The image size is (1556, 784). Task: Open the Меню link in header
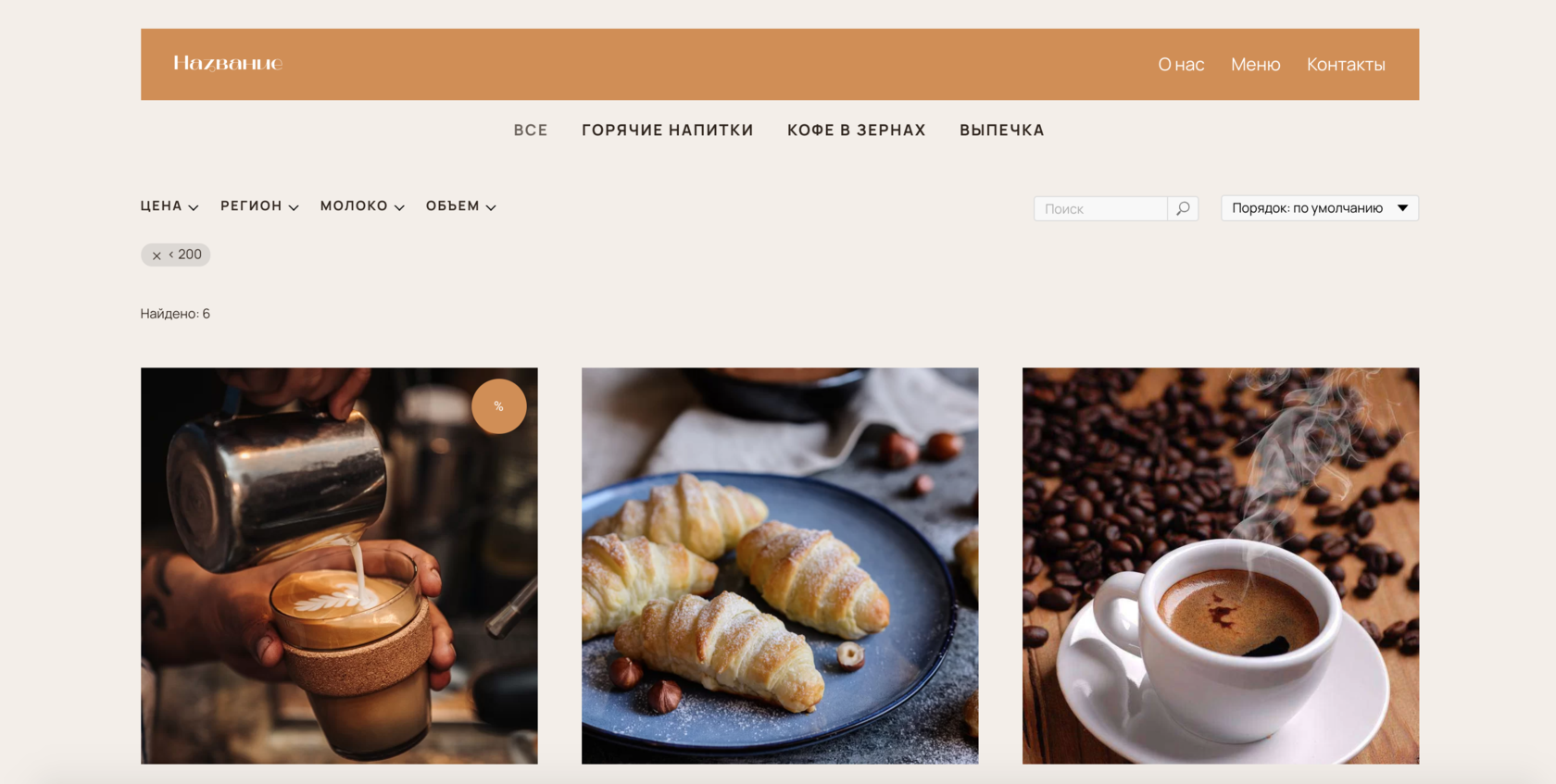1256,65
